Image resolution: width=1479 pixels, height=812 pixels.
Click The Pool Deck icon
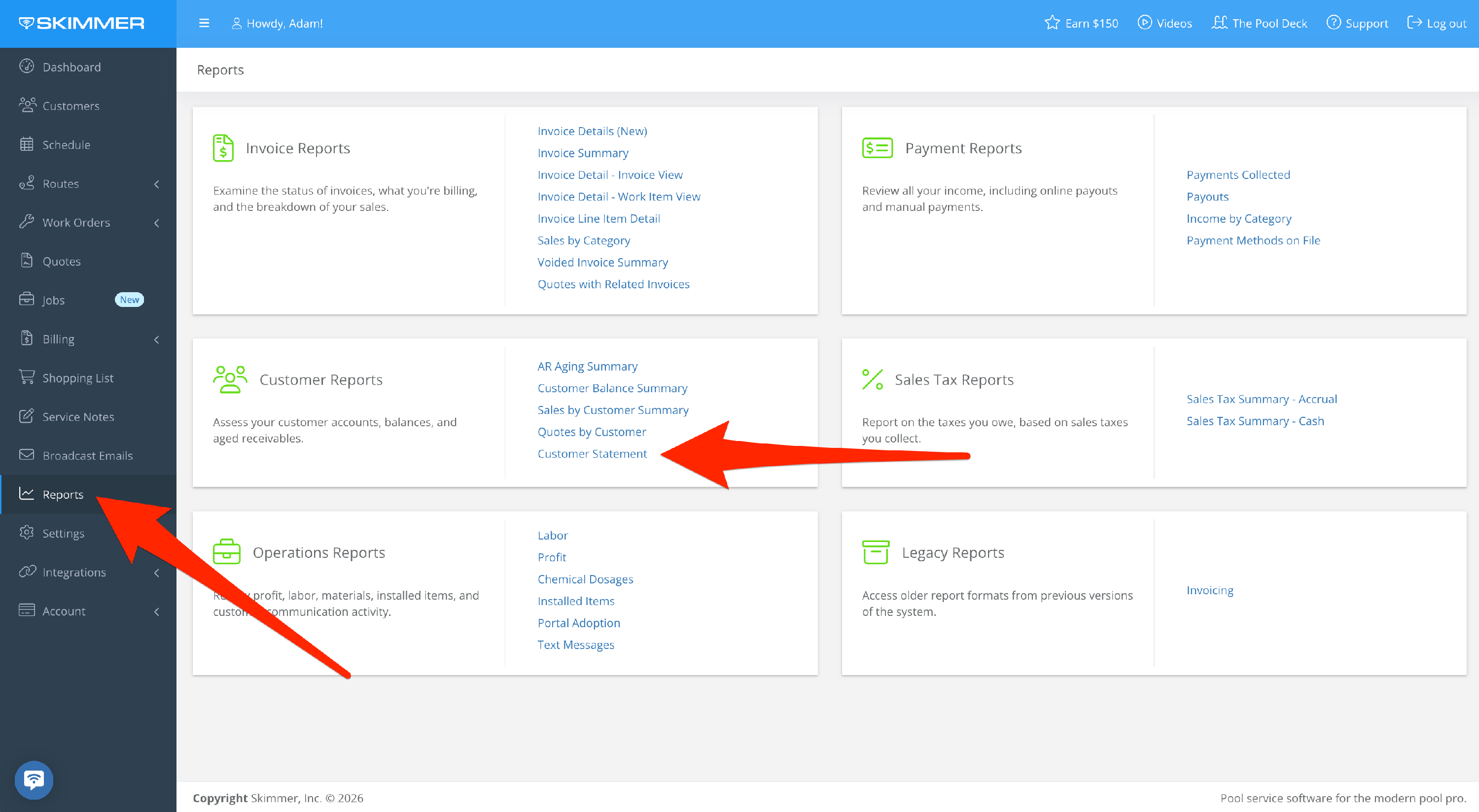[1220, 23]
